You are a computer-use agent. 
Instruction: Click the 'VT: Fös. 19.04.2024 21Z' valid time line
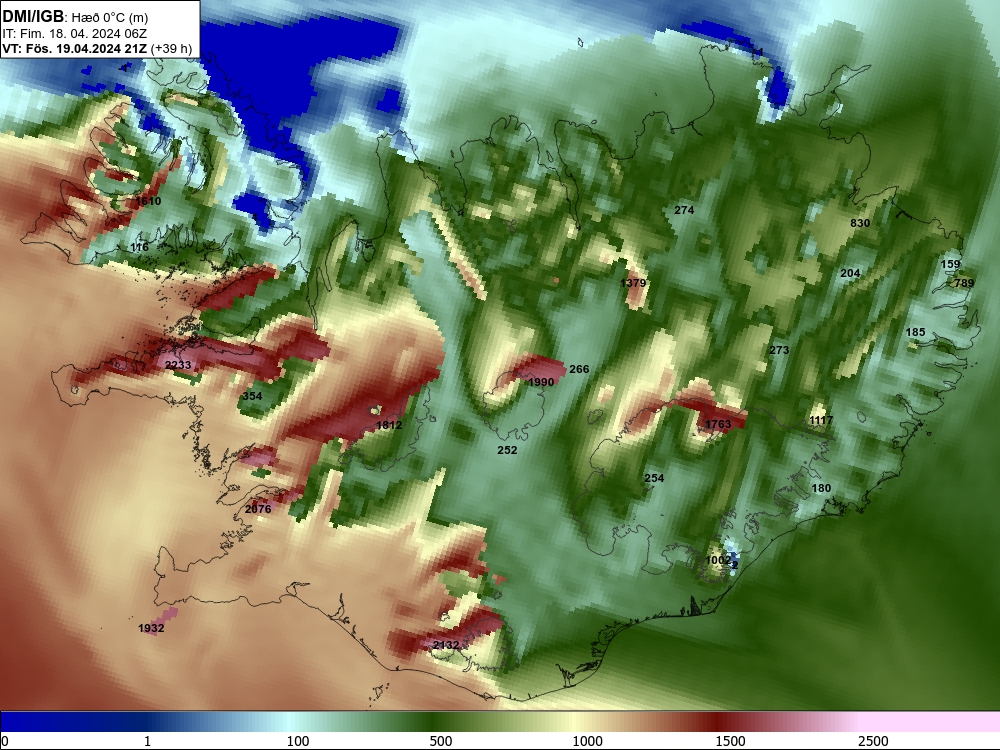75,48
